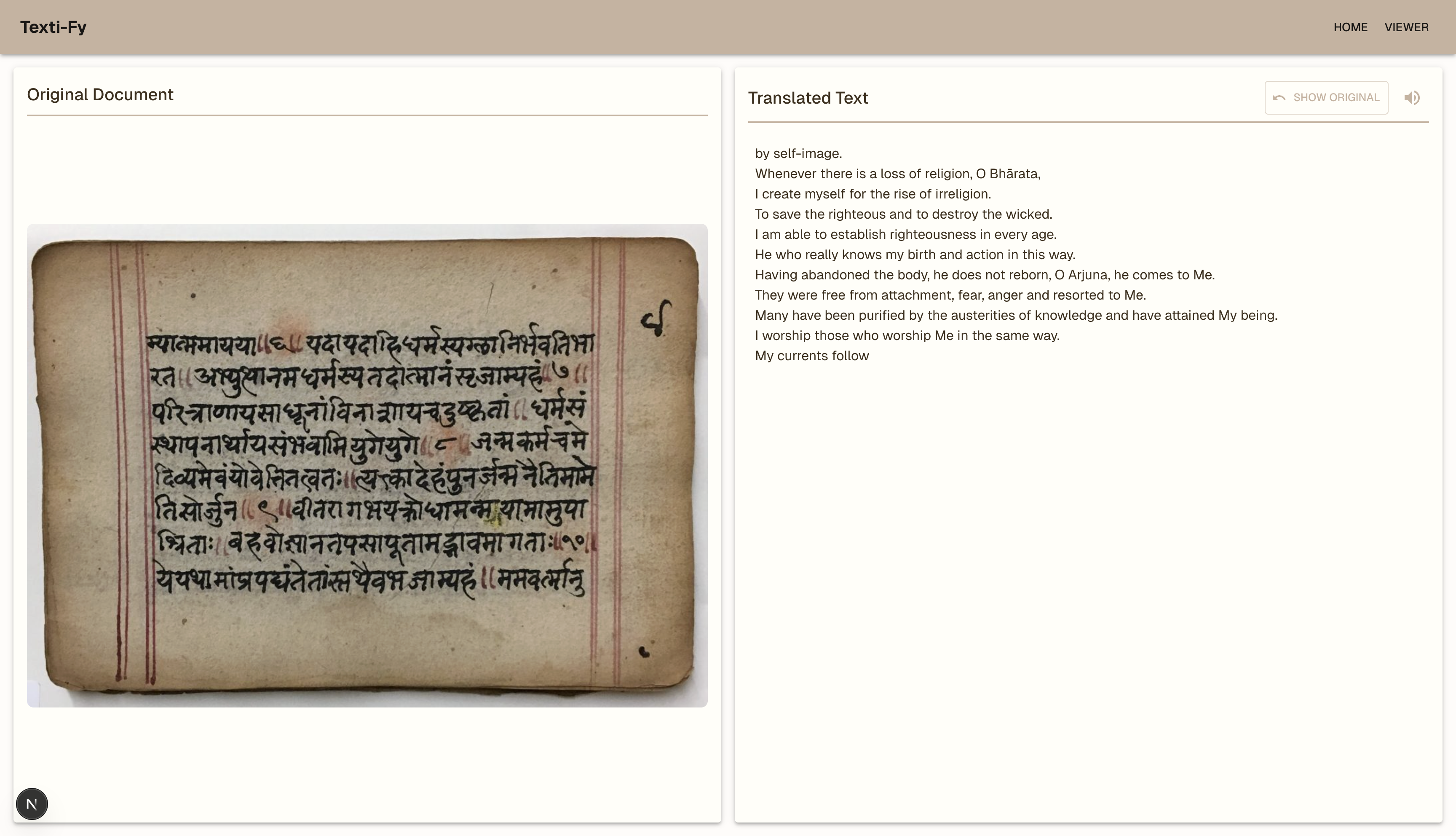The width and height of the screenshot is (1456, 836).
Task: Click the undo arrow inside Show Original
Action: click(x=1279, y=98)
